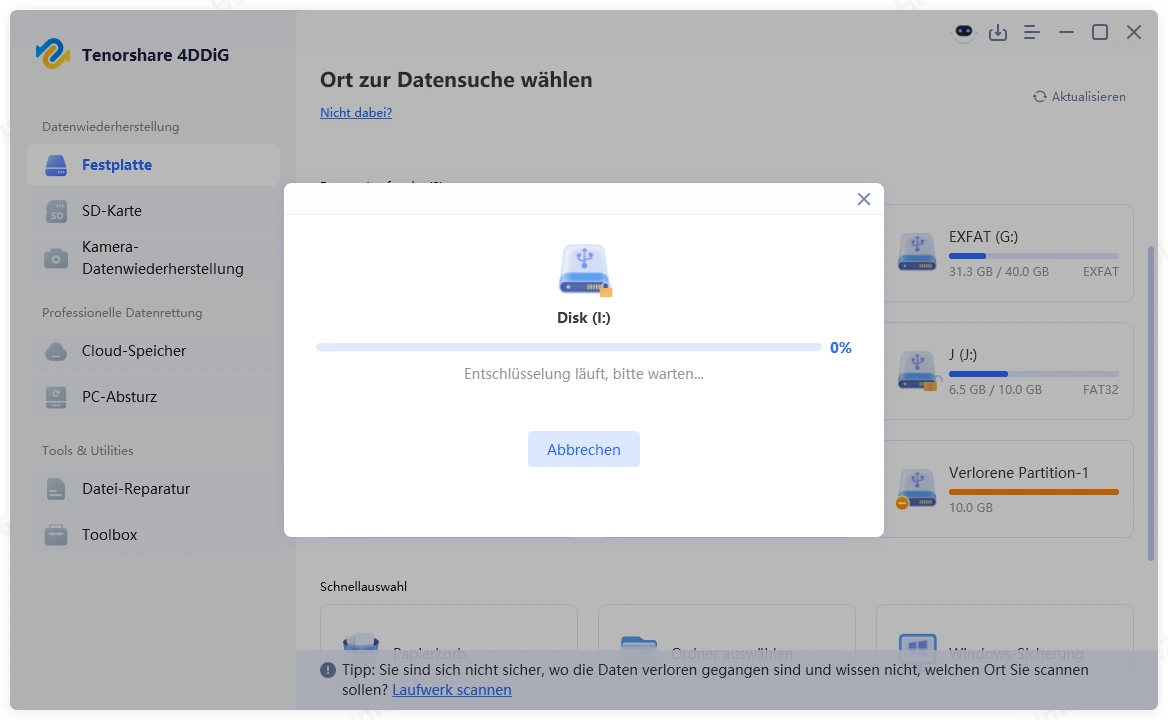Click the 'Nicht dabei?' link
This screenshot has height=720, width=1168.
356,113
